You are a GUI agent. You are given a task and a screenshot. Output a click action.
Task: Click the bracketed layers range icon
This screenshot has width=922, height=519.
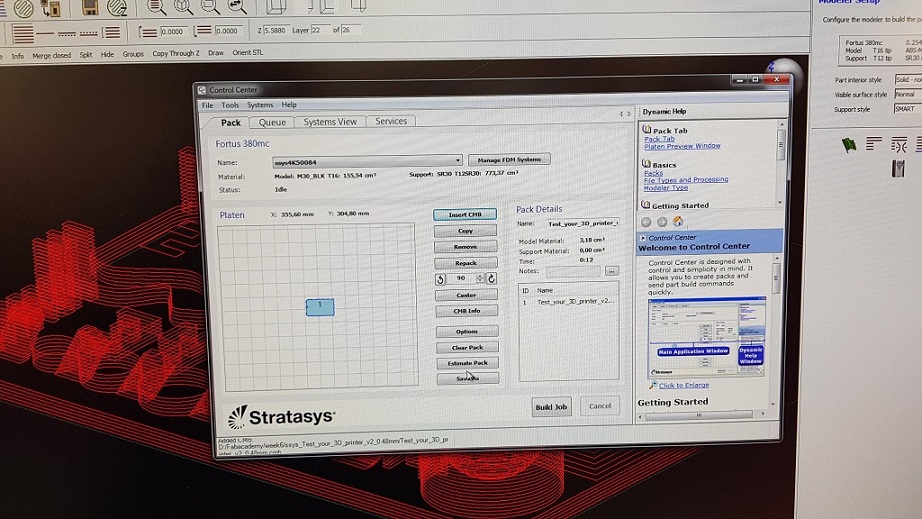click(x=111, y=33)
